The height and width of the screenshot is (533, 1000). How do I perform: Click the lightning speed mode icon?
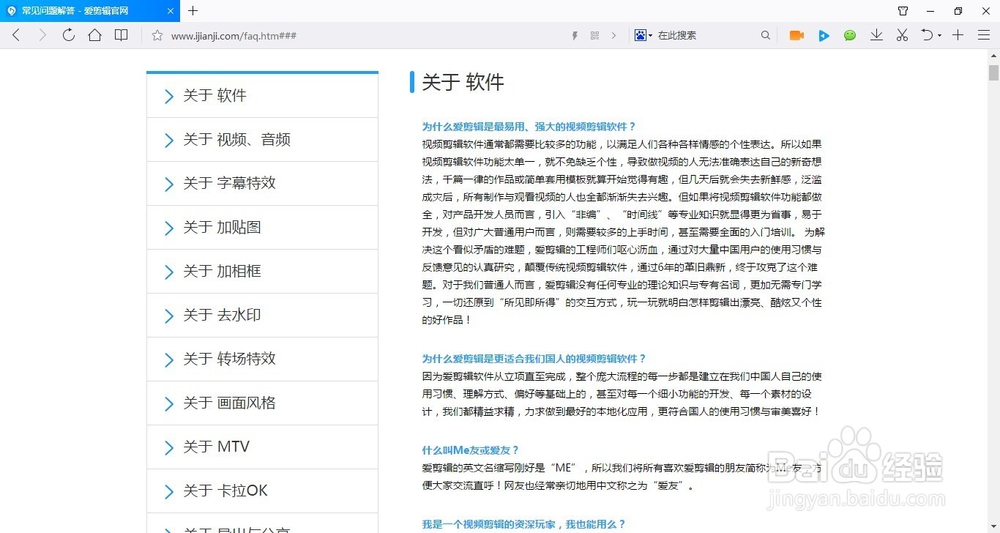tap(575, 36)
